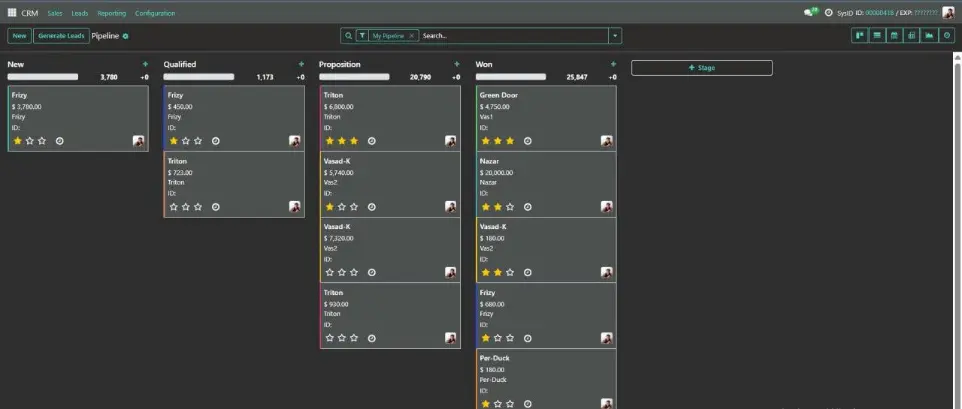Switch to the activity view icon
962x409 pixels.
(x=947, y=35)
